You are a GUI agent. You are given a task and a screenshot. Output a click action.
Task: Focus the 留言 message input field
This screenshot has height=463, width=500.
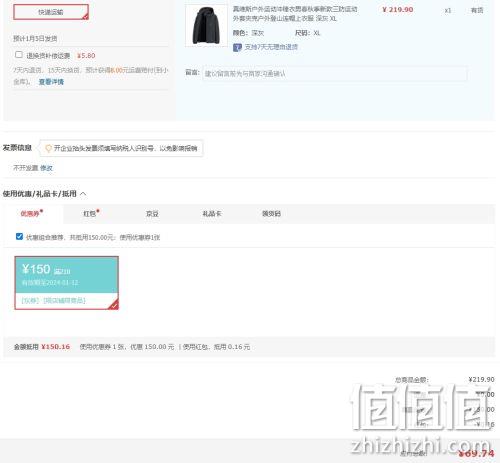point(334,74)
